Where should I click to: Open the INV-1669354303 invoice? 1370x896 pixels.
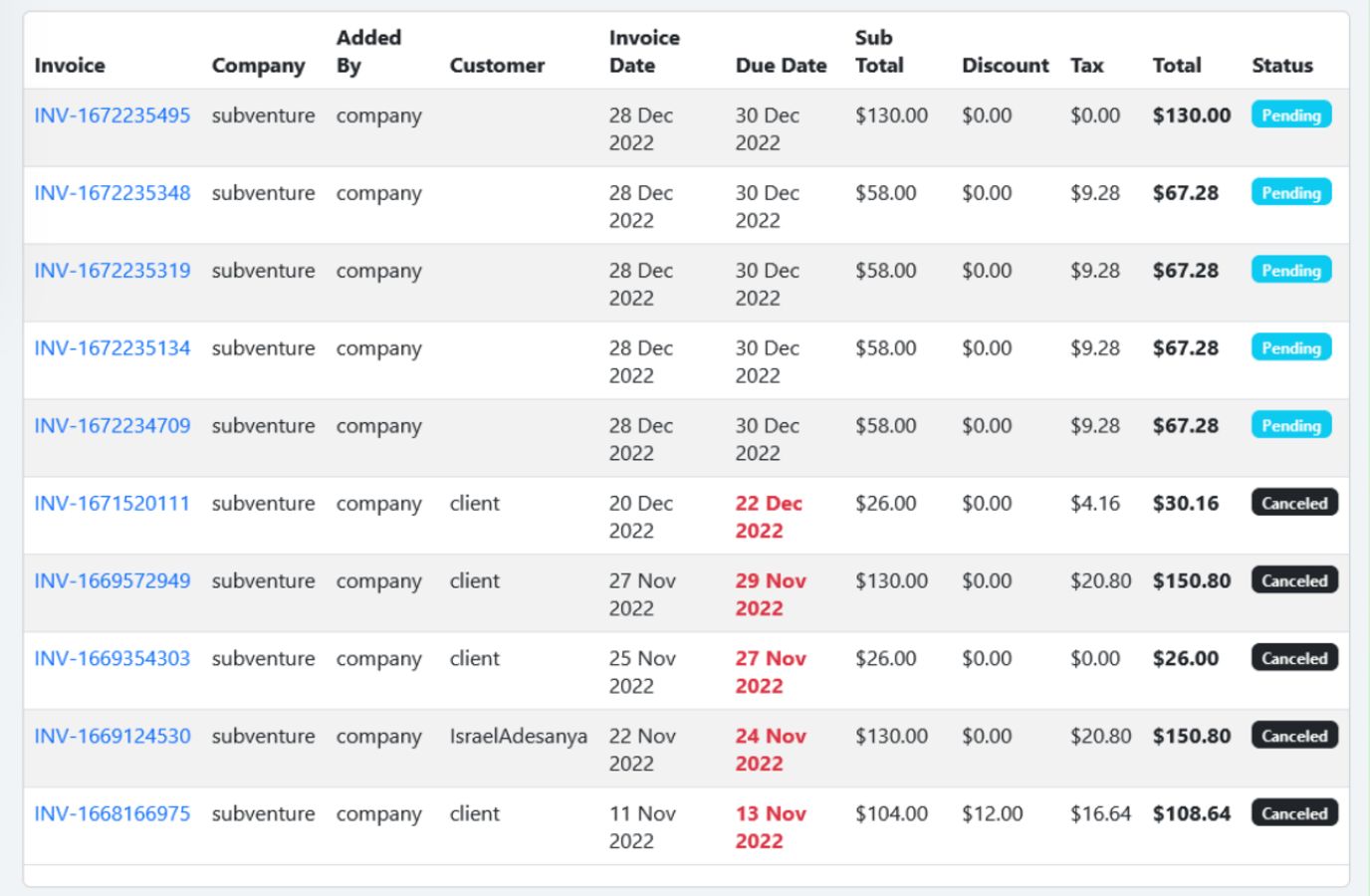pos(112,659)
